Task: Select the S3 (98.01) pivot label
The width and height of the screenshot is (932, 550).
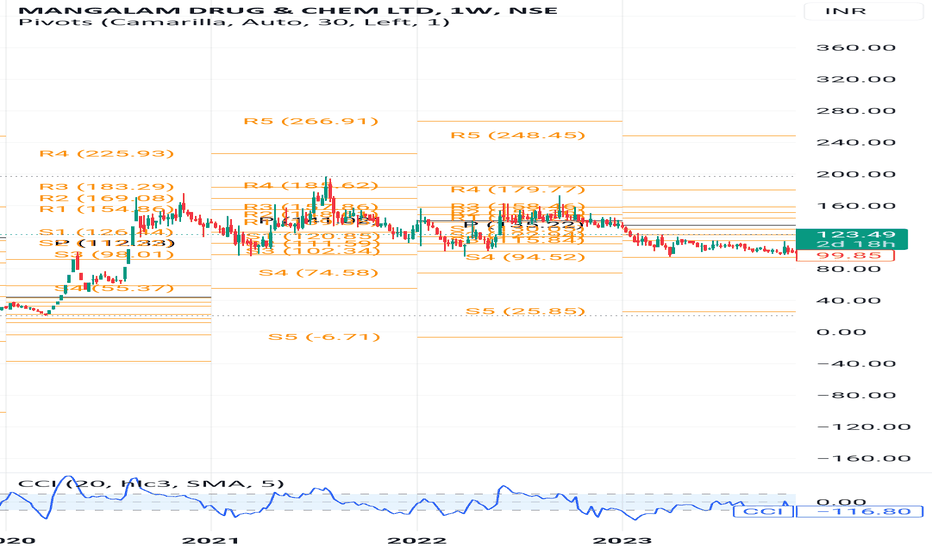Action: [x=115, y=255]
